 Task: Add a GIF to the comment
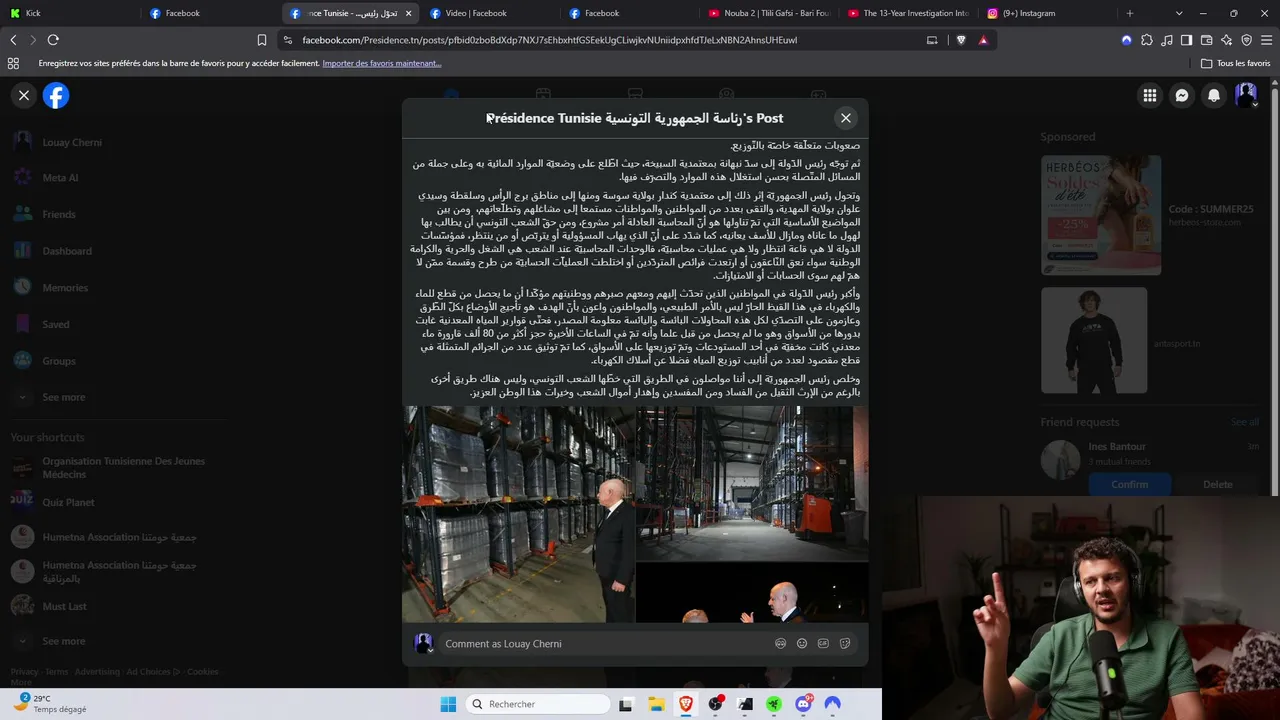pyautogui.click(x=823, y=644)
